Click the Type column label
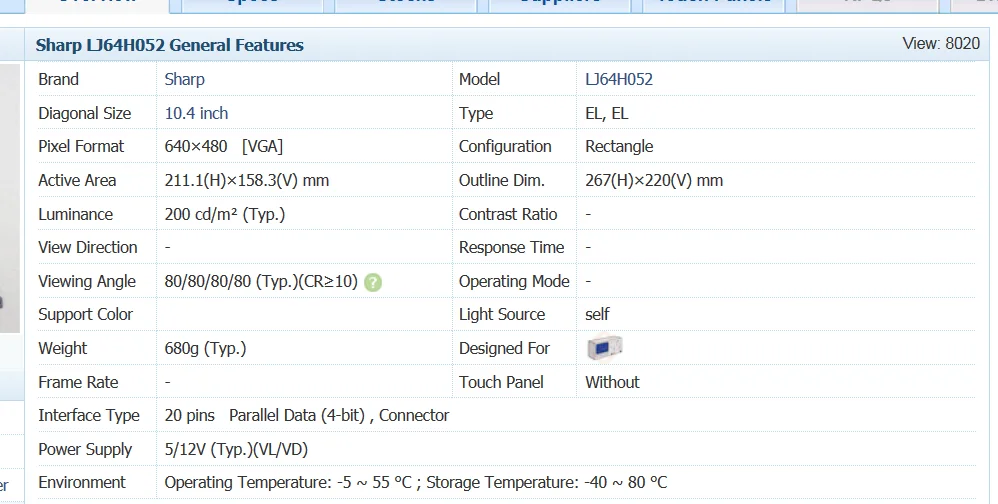 [x=476, y=113]
